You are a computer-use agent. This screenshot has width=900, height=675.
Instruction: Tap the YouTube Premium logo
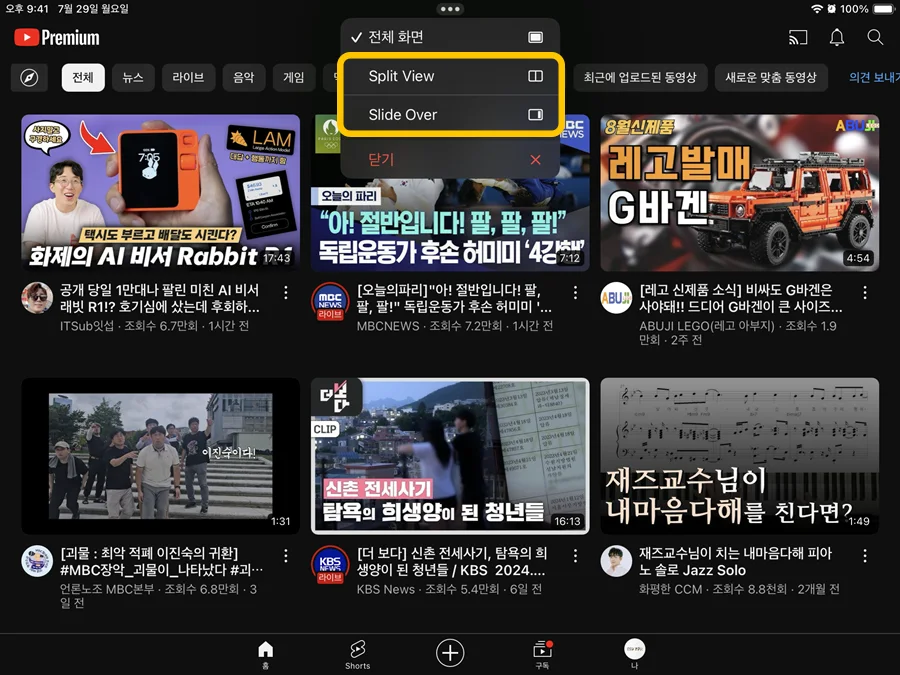pyautogui.click(x=55, y=37)
